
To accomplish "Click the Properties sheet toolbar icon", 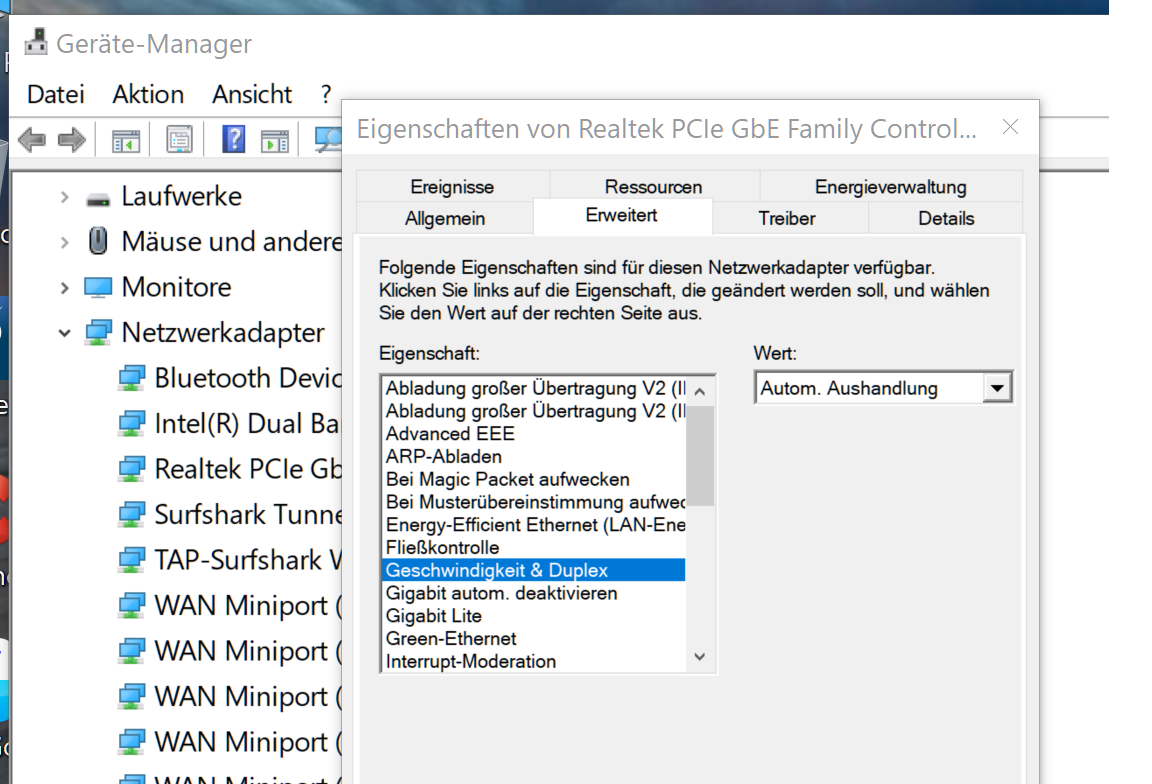I will 179,140.
